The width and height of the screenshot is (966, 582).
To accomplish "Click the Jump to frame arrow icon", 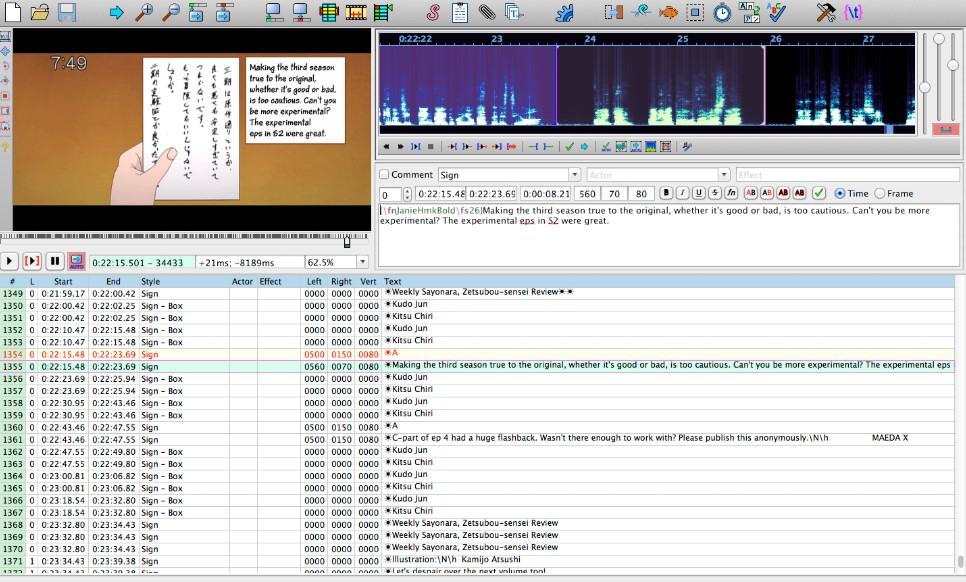I will tap(116, 13).
